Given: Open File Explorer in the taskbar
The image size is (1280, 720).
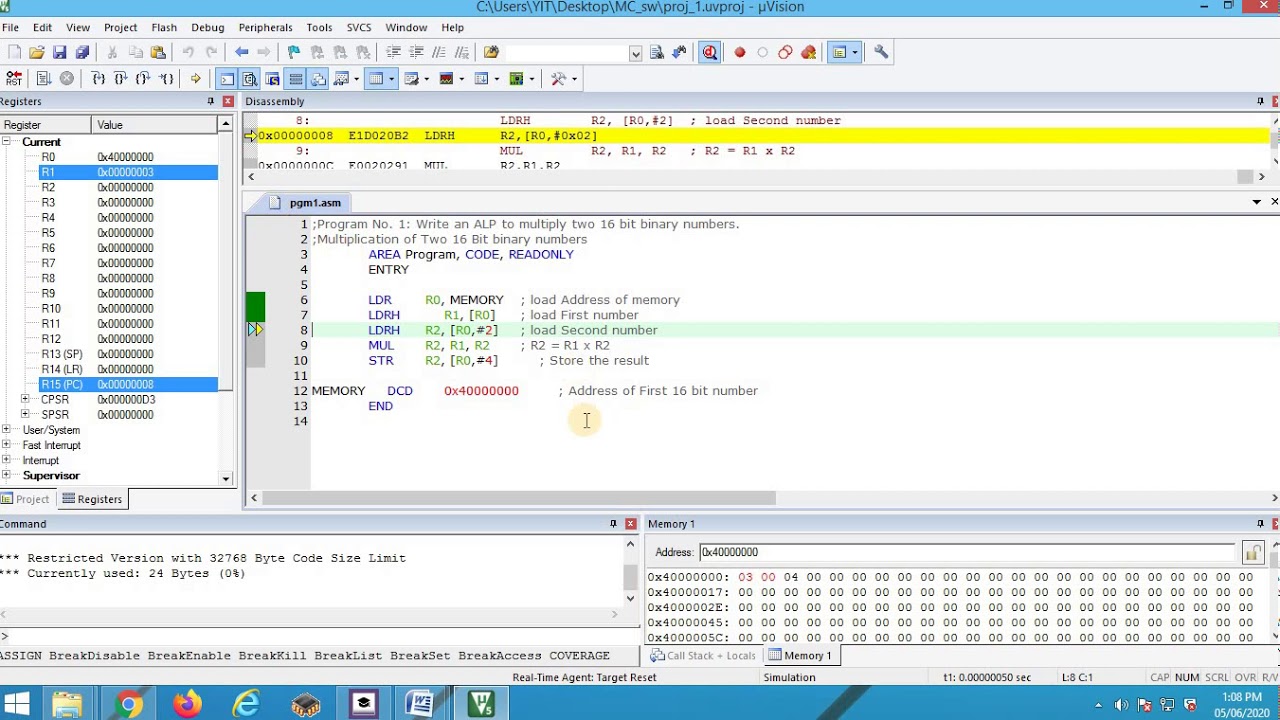Looking at the screenshot, I should (x=67, y=705).
